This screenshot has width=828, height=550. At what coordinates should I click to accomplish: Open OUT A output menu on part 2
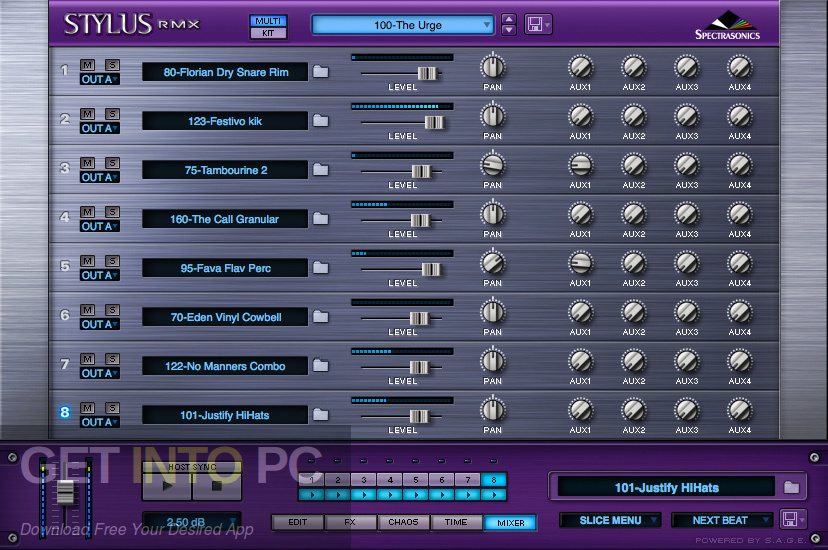tap(100, 128)
